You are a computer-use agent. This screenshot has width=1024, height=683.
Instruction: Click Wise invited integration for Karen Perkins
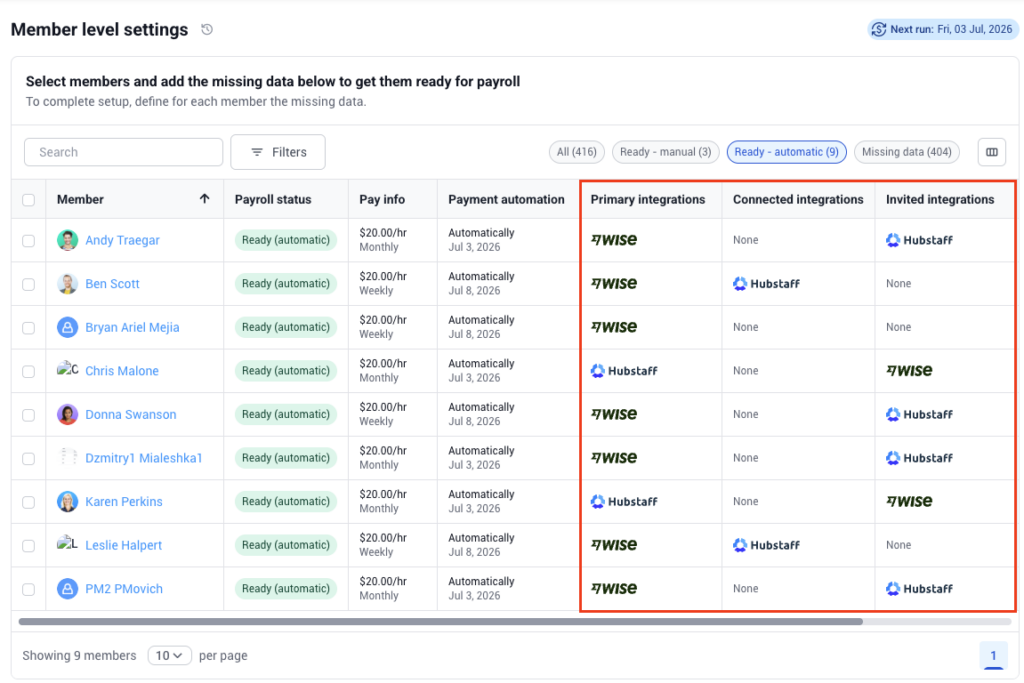(909, 501)
